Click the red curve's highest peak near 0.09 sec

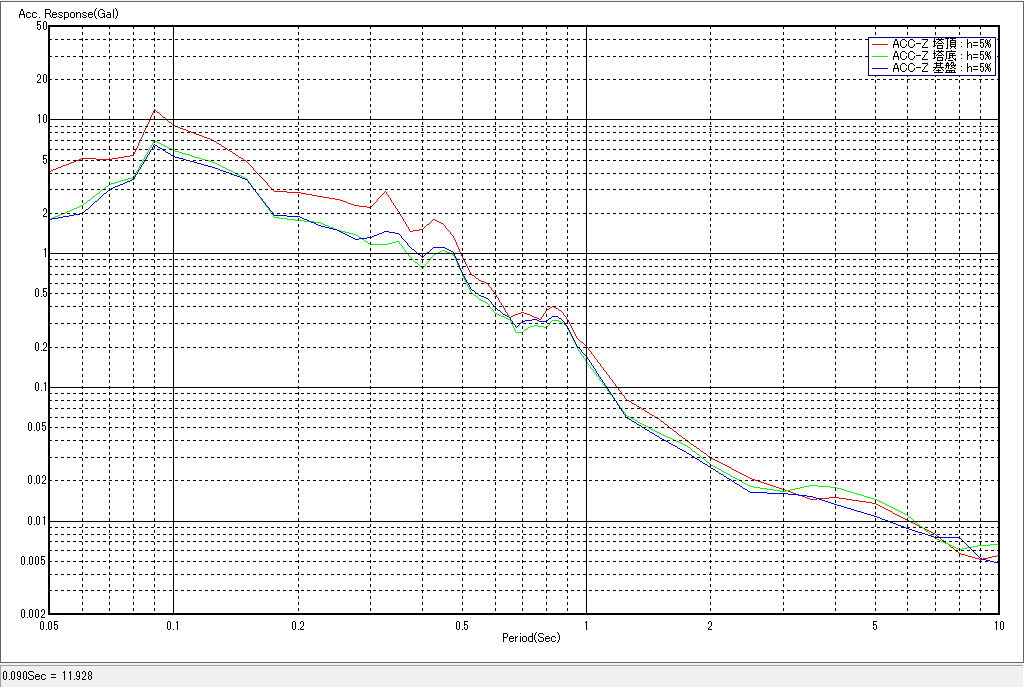tap(154, 110)
